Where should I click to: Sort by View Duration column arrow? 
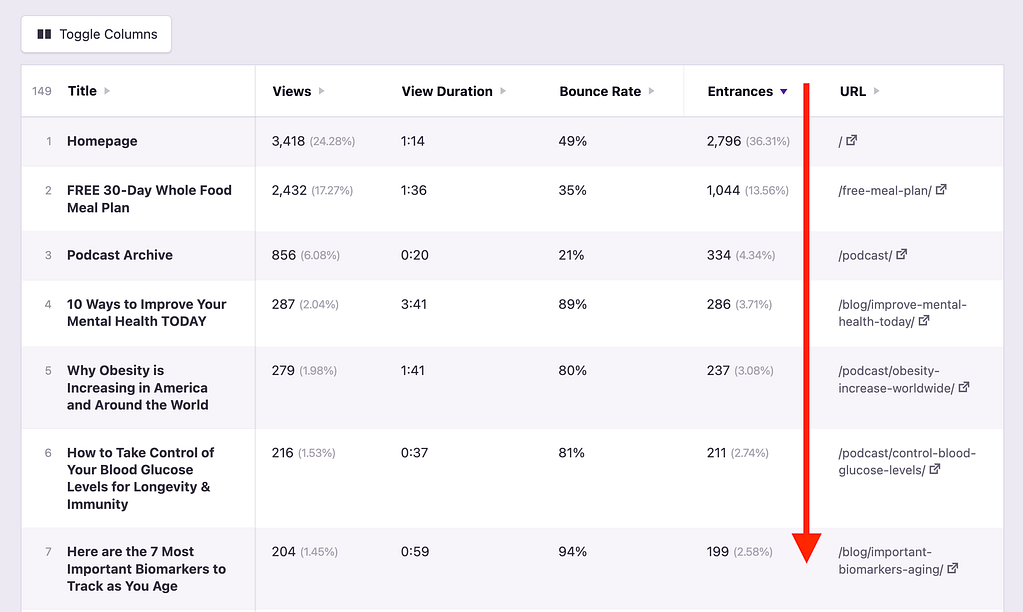coord(503,91)
